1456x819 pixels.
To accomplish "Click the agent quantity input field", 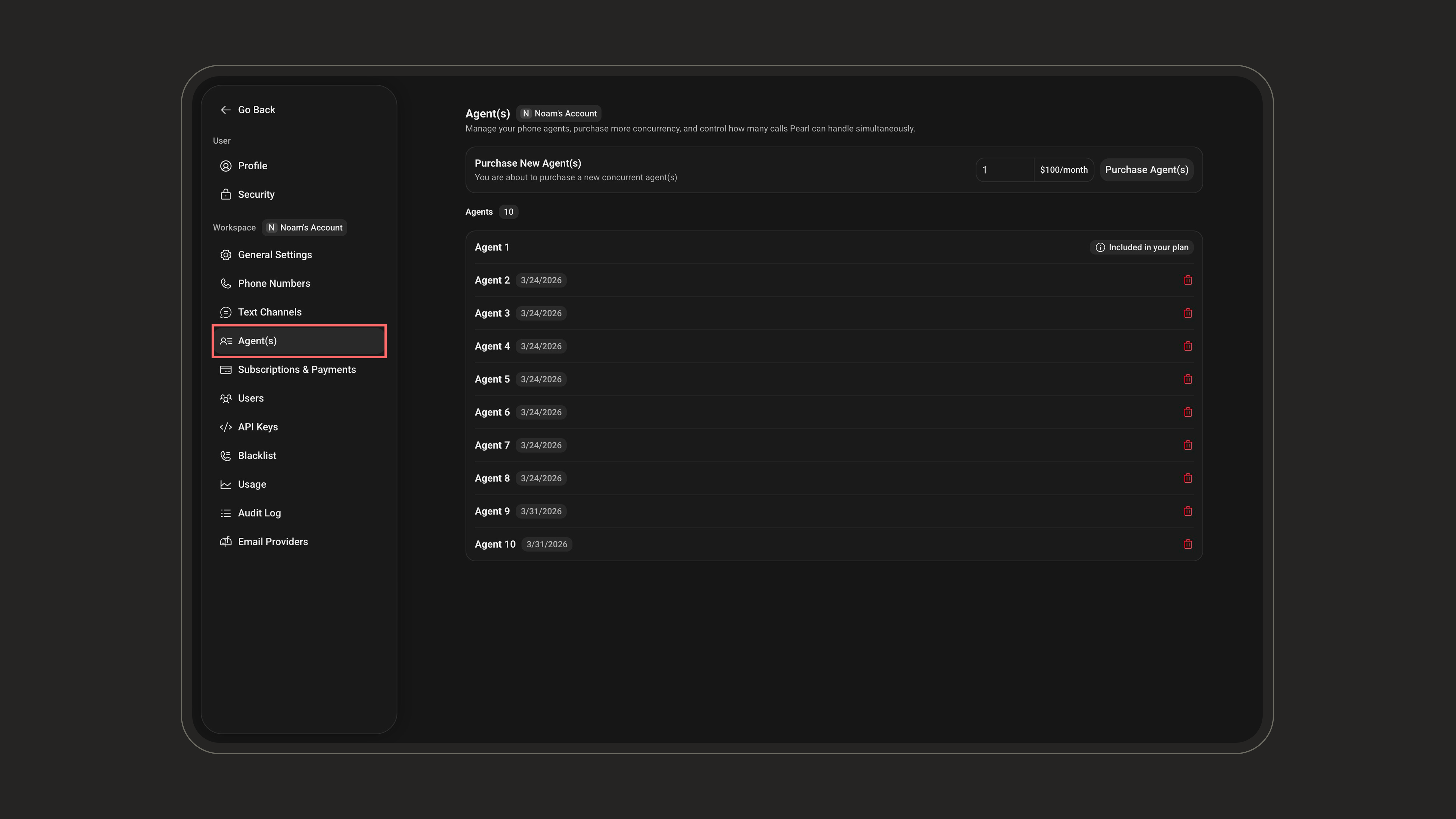I will coord(1004,169).
